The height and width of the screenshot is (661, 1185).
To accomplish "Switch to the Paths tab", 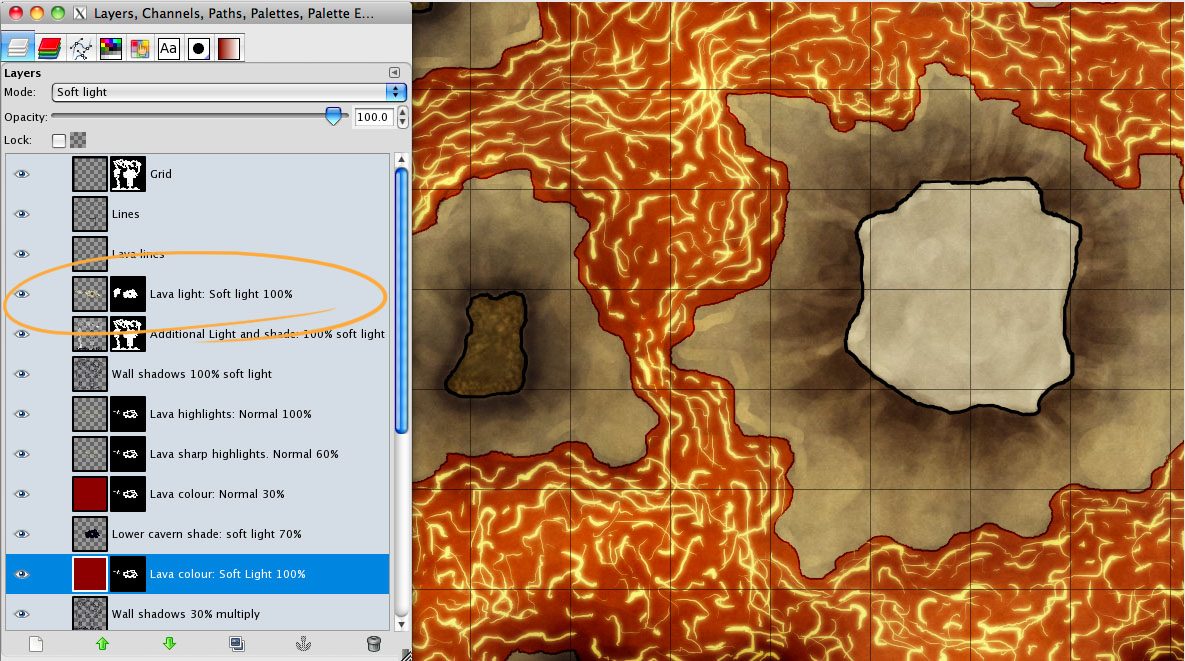I will (81, 47).
